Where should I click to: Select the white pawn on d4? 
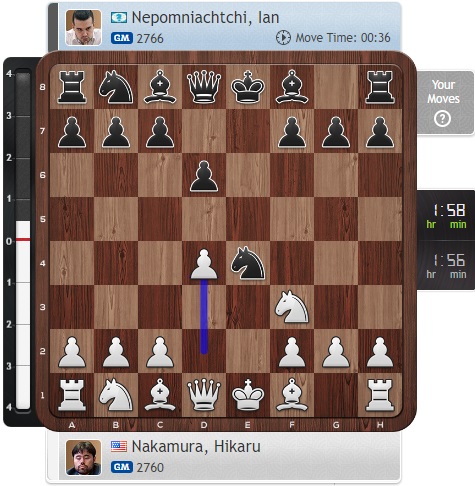[x=204, y=264]
